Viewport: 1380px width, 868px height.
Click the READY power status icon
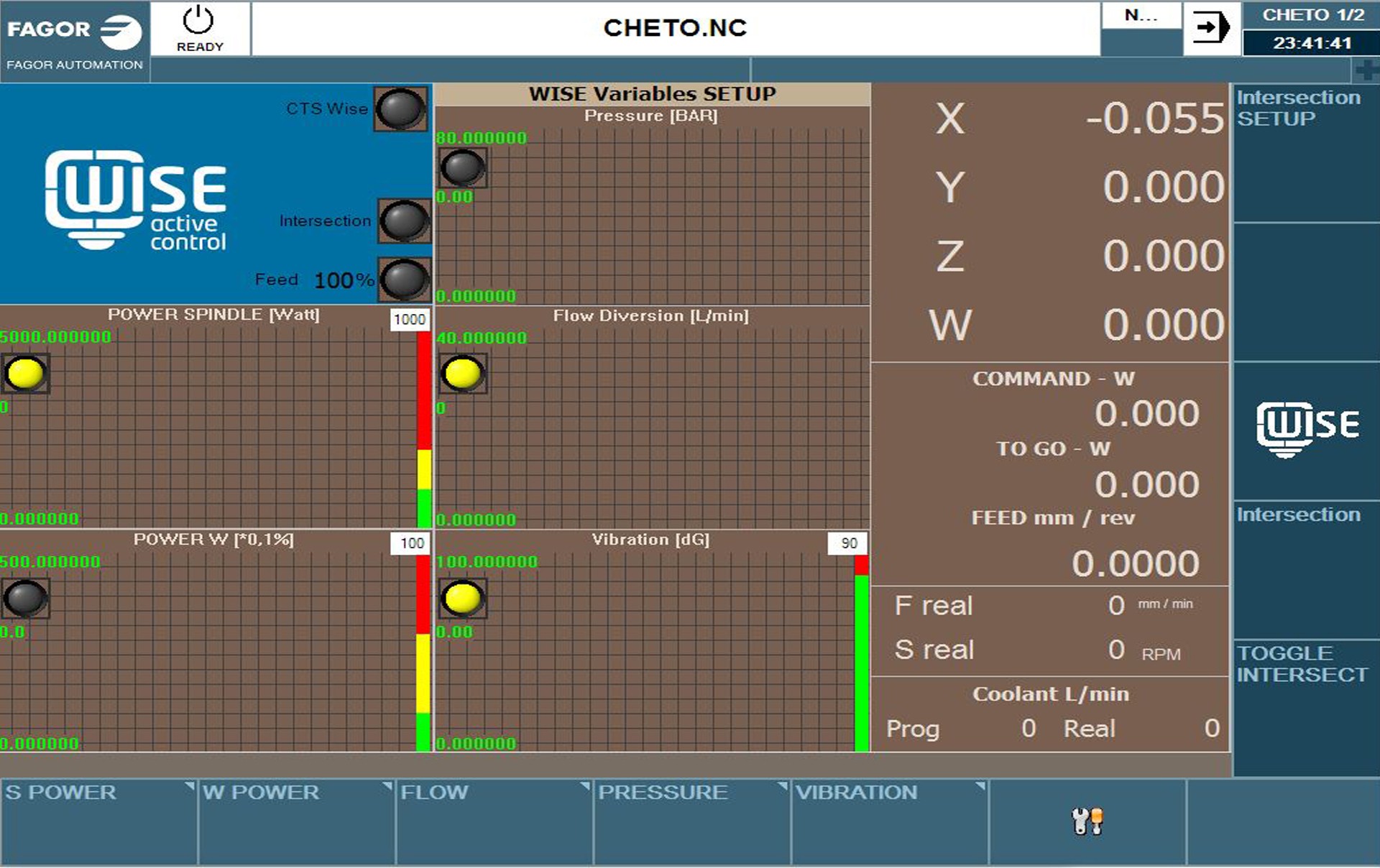pos(200,29)
